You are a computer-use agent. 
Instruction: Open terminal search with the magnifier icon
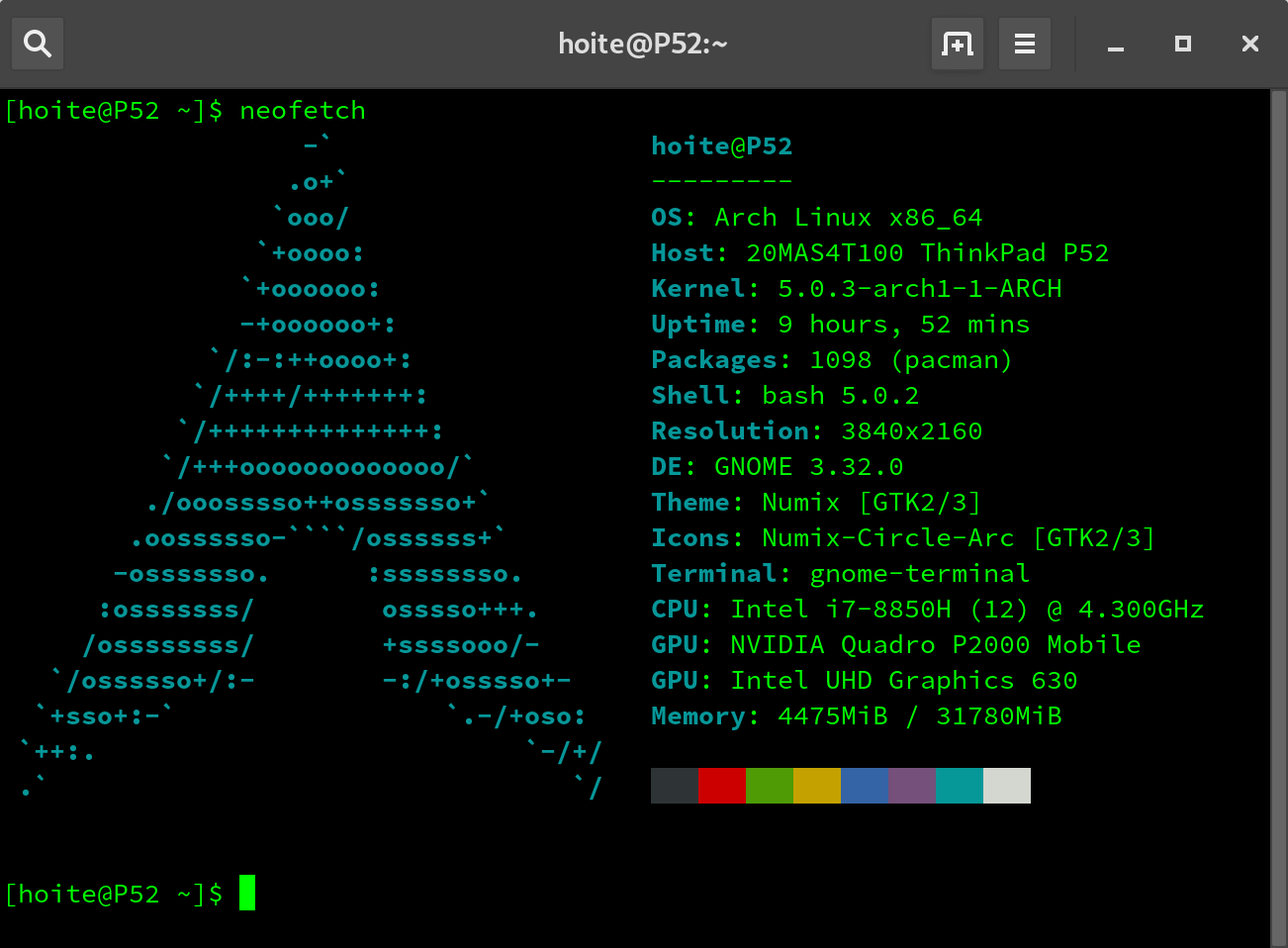(38, 44)
